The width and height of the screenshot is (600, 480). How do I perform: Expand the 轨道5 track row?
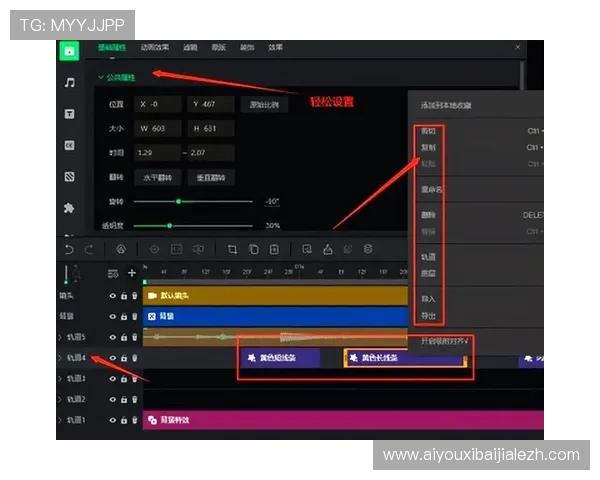[60, 337]
